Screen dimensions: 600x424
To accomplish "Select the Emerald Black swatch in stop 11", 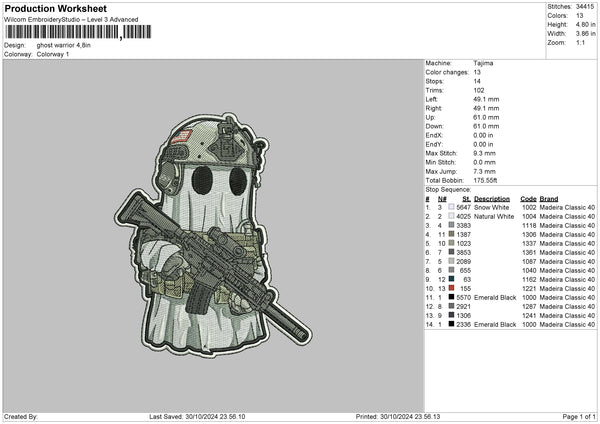I will pos(452,297).
